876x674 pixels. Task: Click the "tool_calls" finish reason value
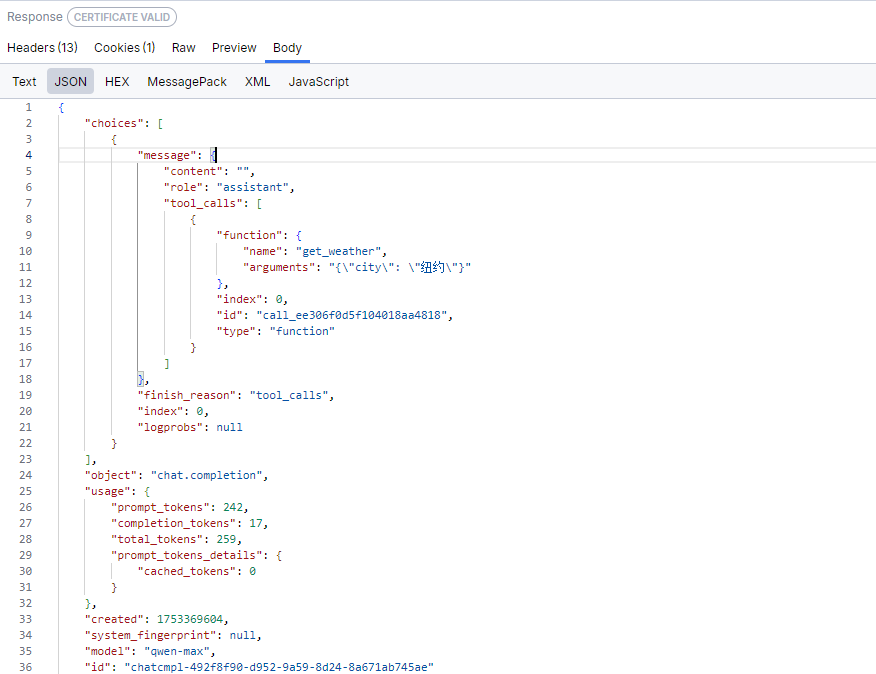click(289, 396)
